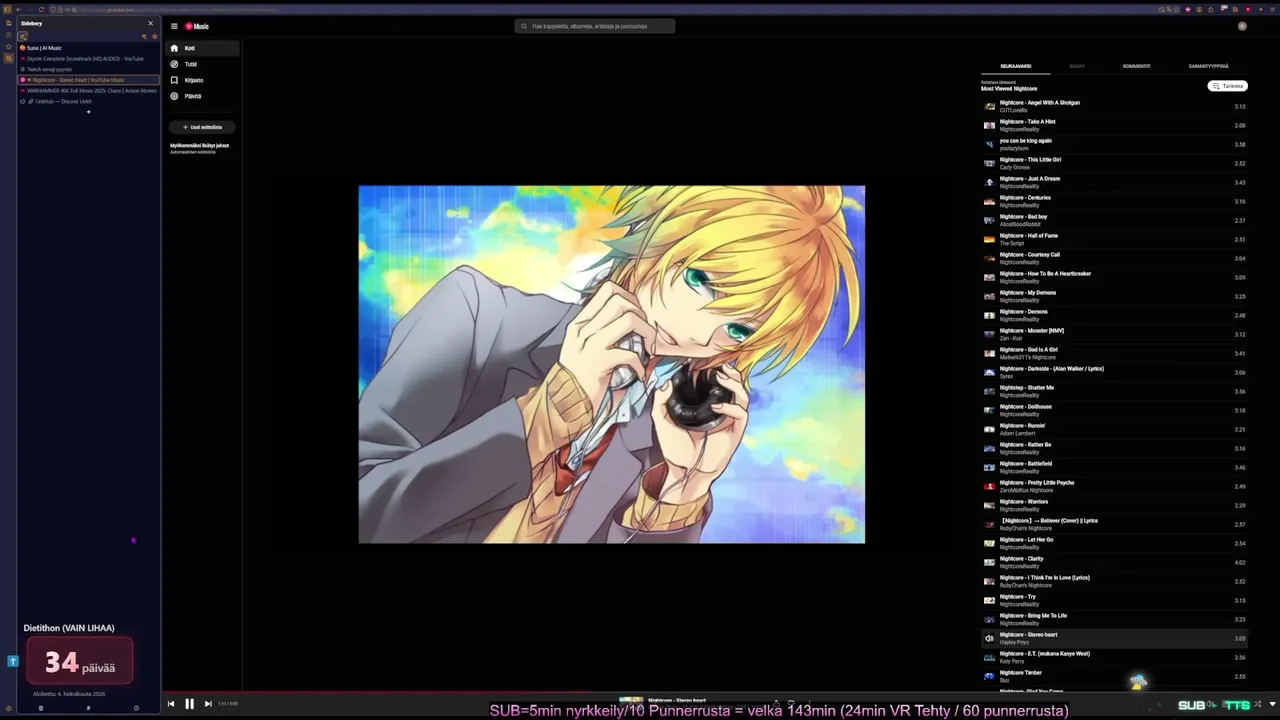Screen dimensions: 1280x720
Task: Click the search magnifier icon in the search bar
Action: point(523,26)
